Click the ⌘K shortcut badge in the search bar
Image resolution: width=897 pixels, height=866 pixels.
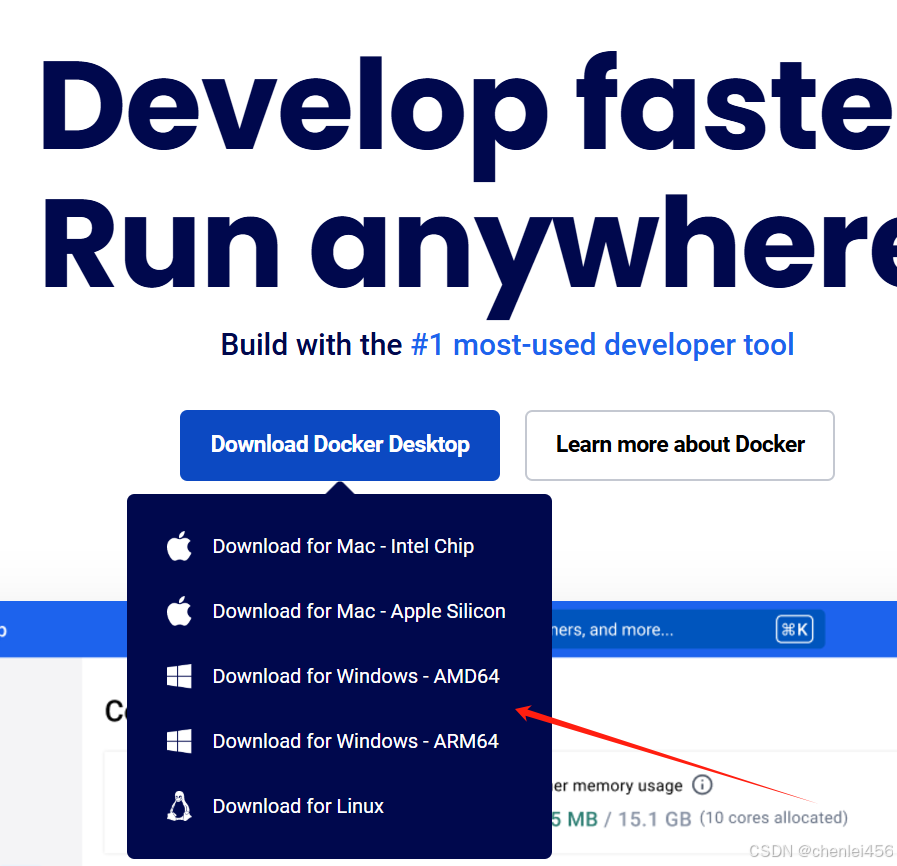795,629
